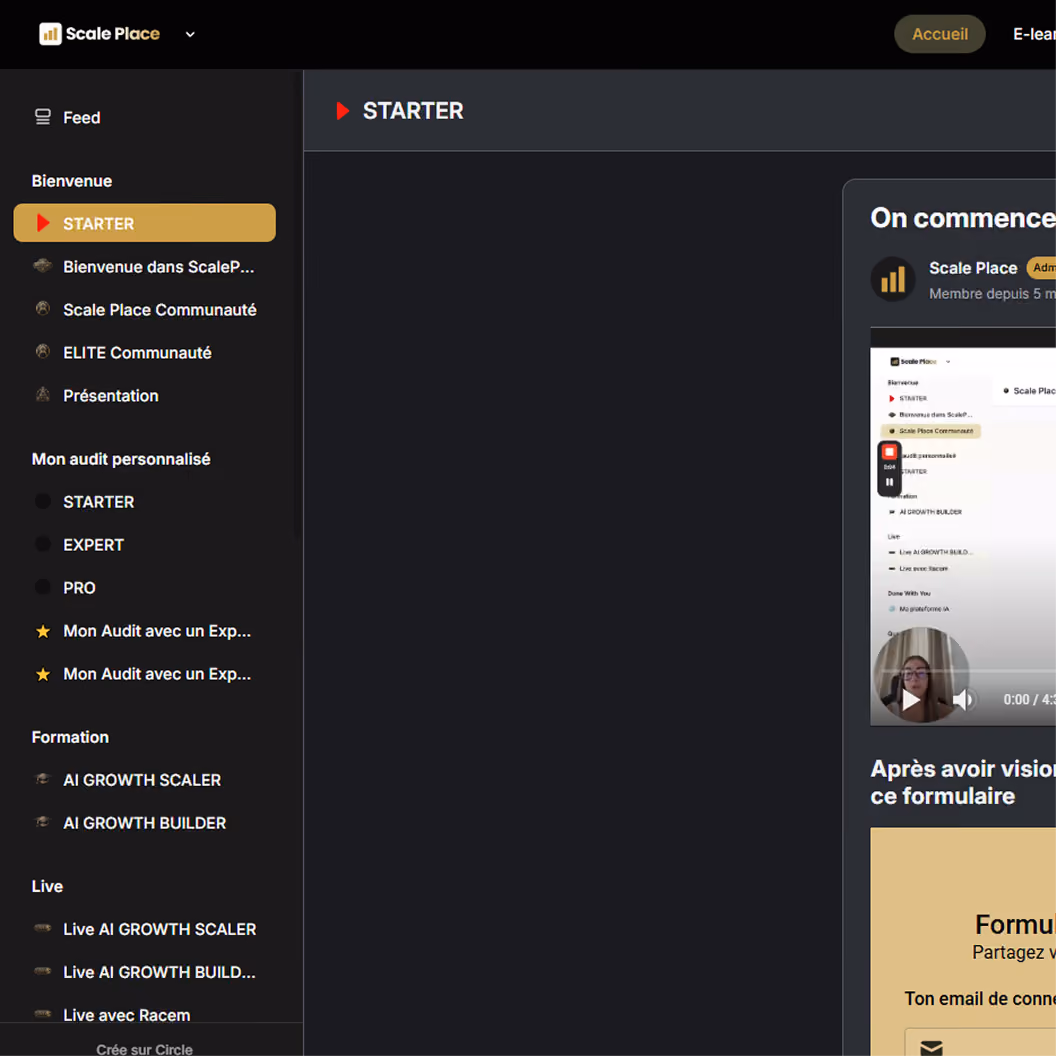
Task: Collapse the Mon audit personnalisé section
Action: (121, 459)
